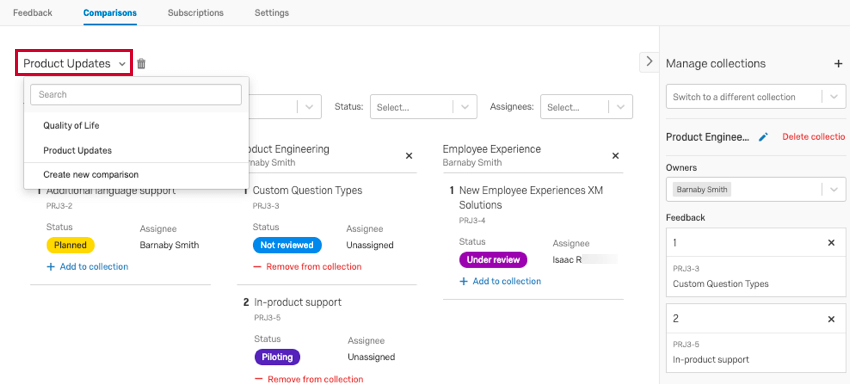Add a new collection with plus icon
Screen dimensions: 850x384
[x=838, y=64]
